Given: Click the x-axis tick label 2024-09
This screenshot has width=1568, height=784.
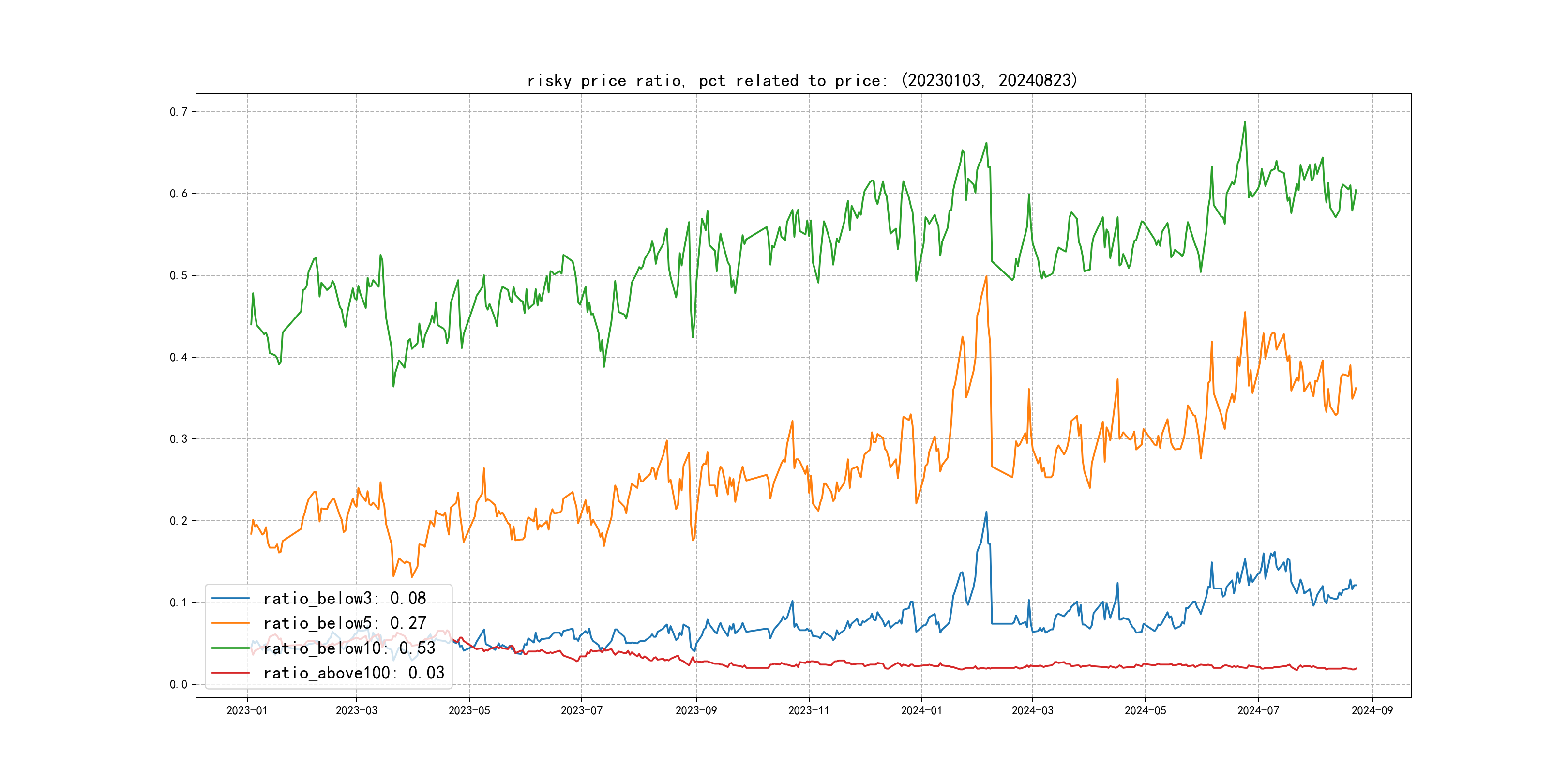Looking at the screenshot, I should [x=1372, y=710].
